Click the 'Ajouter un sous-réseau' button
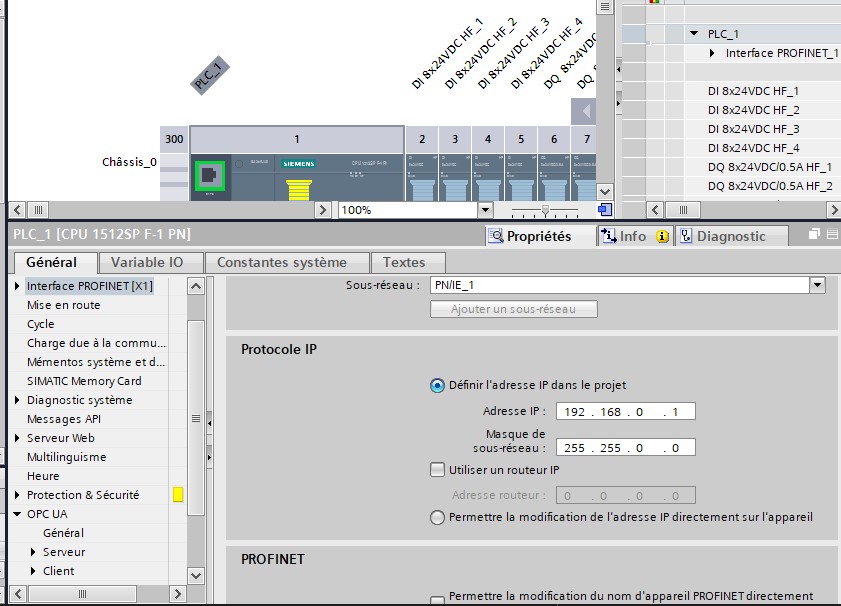This screenshot has height=606, width=841. pos(513,309)
